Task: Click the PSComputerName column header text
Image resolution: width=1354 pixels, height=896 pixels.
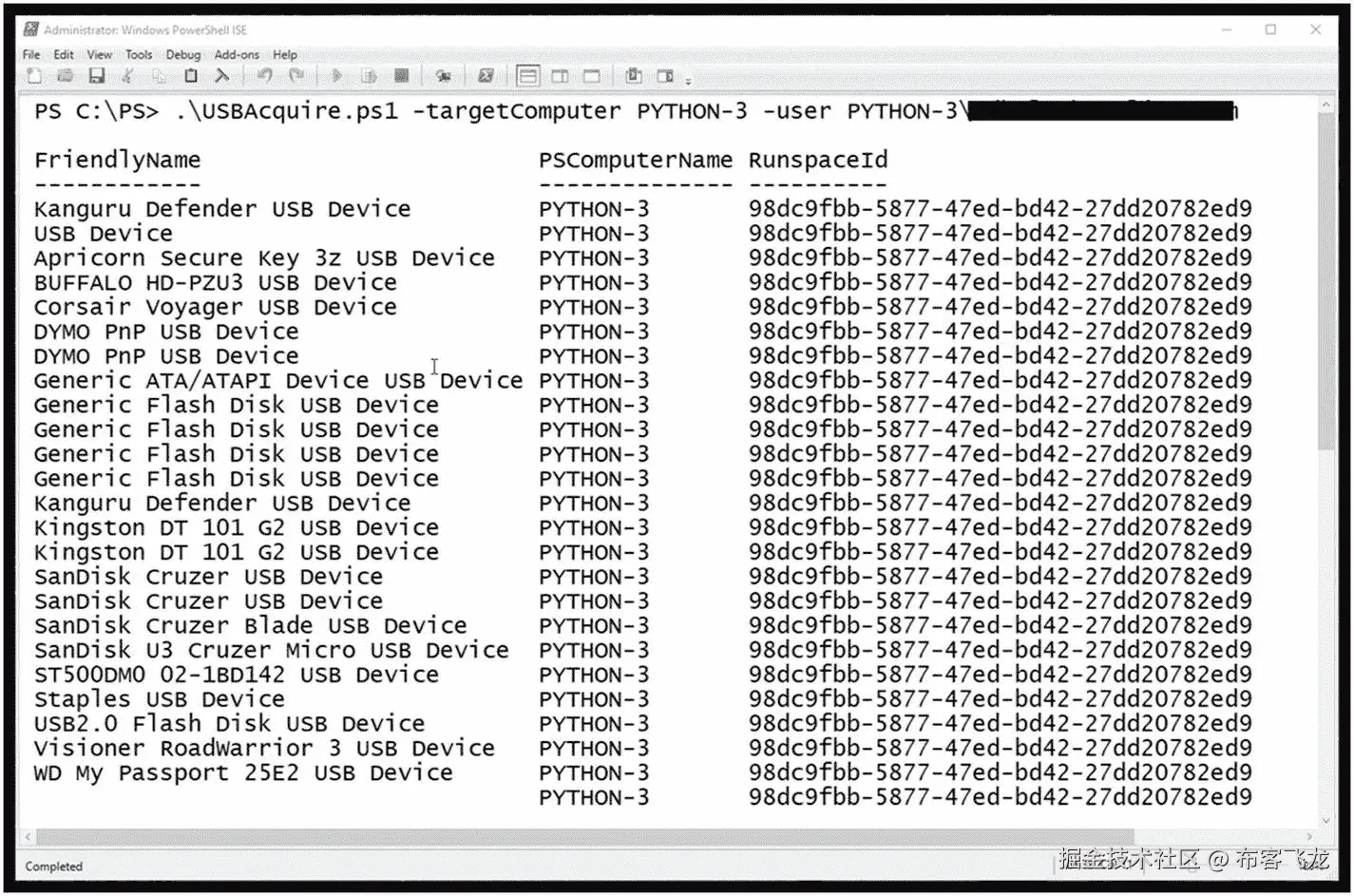Action: 636,161
